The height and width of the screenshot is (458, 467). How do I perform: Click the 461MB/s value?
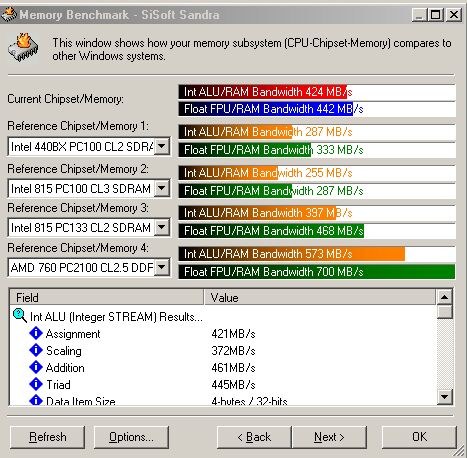click(x=233, y=368)
